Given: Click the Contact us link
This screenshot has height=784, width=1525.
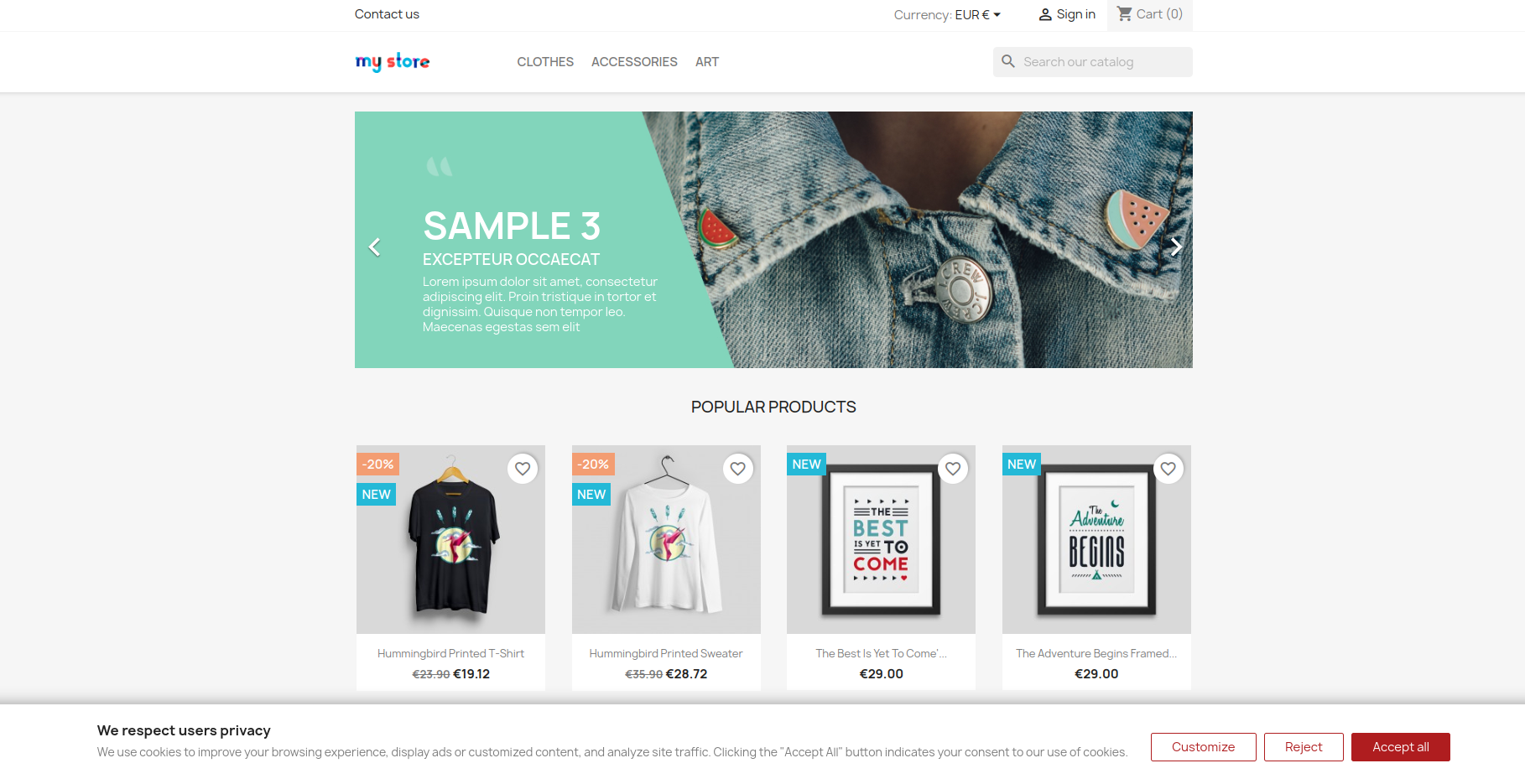Looking at the screenshot, I should [387, 14].
